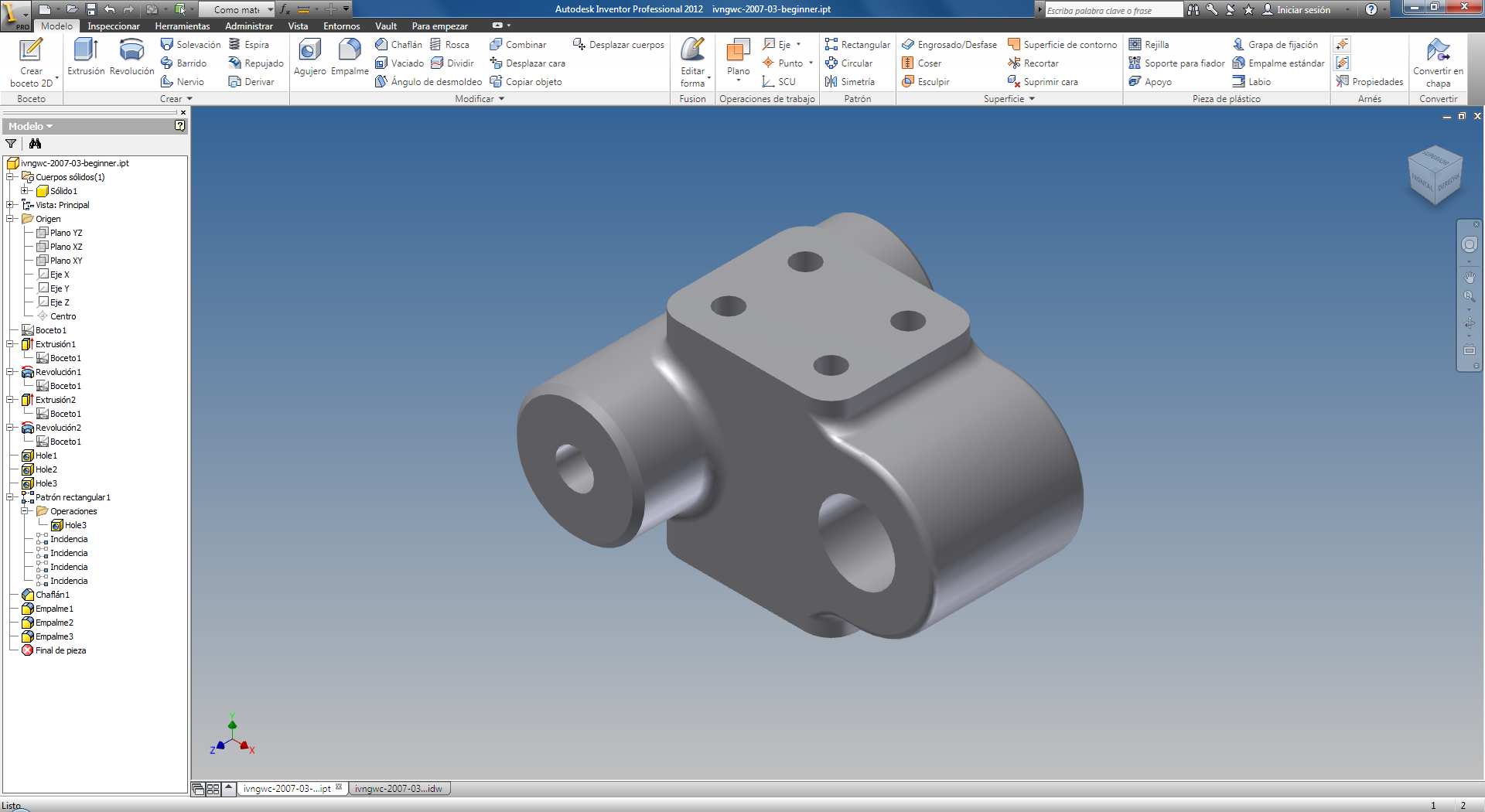
Task: Activate the Dividir split tool
Action: click(452, 63)
